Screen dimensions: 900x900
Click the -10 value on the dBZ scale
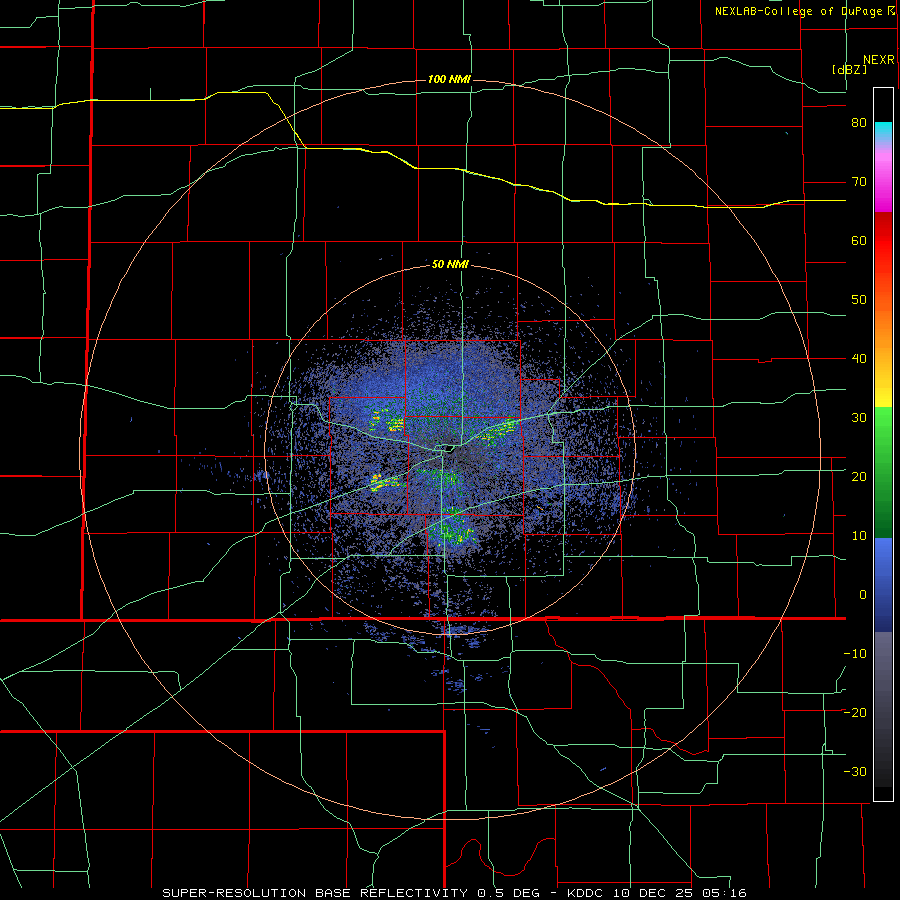[855, 654]
